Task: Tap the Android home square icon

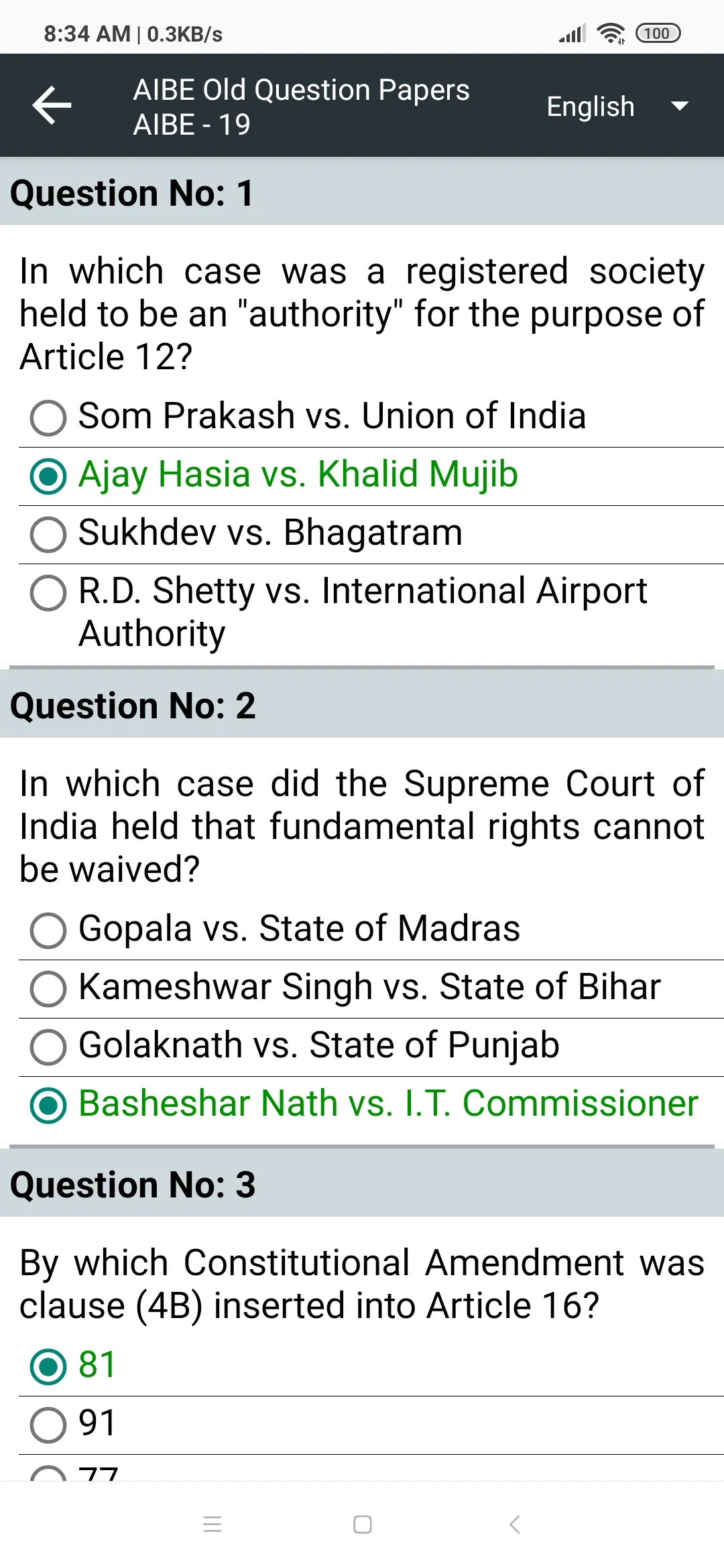Action: pos(363,1524)
